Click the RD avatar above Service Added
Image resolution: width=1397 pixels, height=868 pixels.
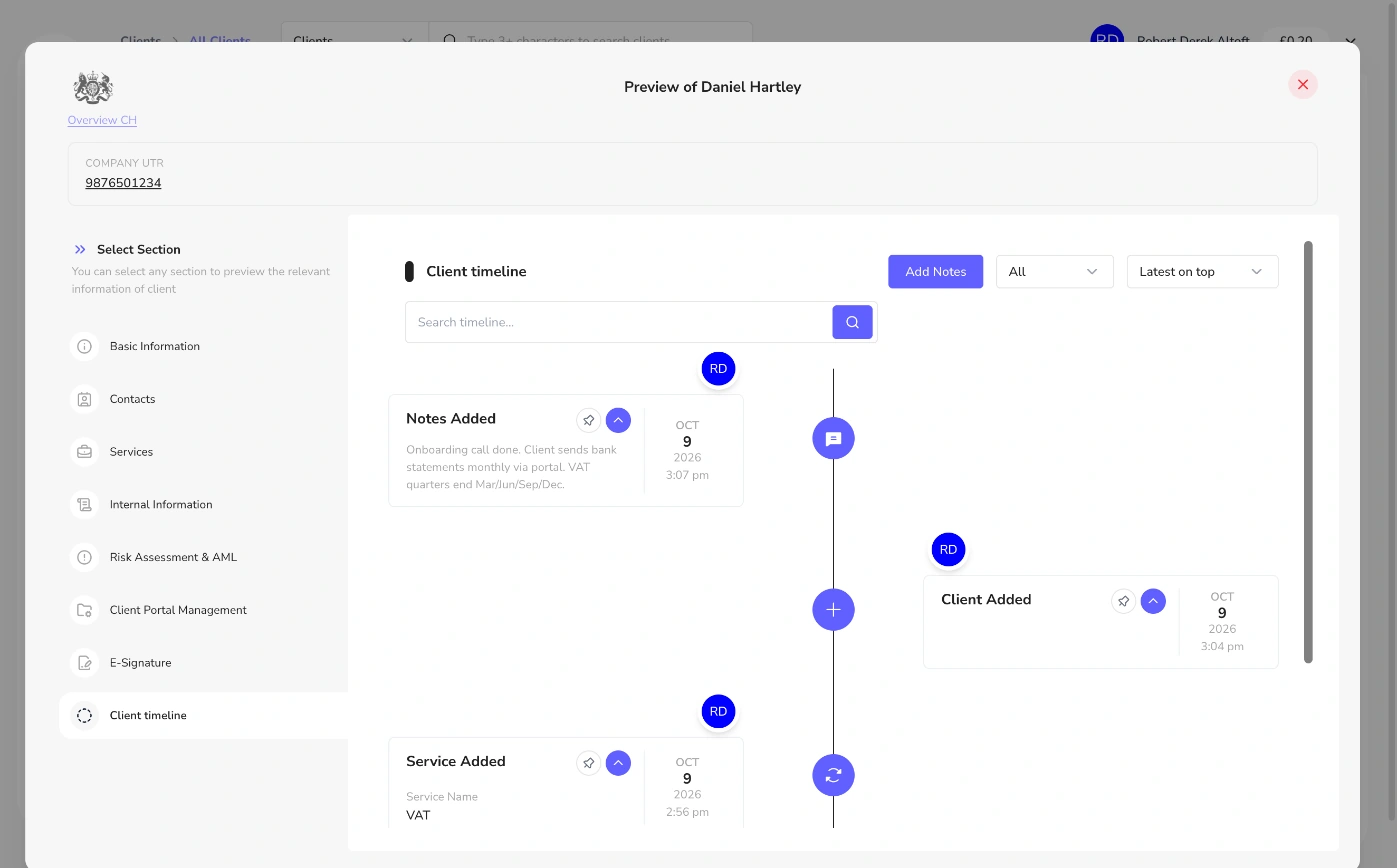pyautogui.click(x=718, y=712)
